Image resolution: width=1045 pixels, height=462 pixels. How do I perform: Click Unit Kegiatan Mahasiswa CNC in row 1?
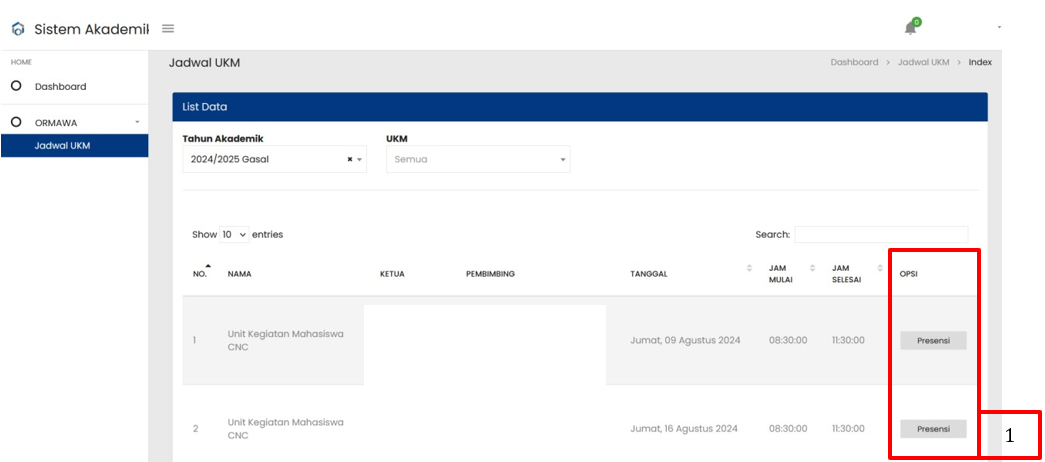click(285, 340)
